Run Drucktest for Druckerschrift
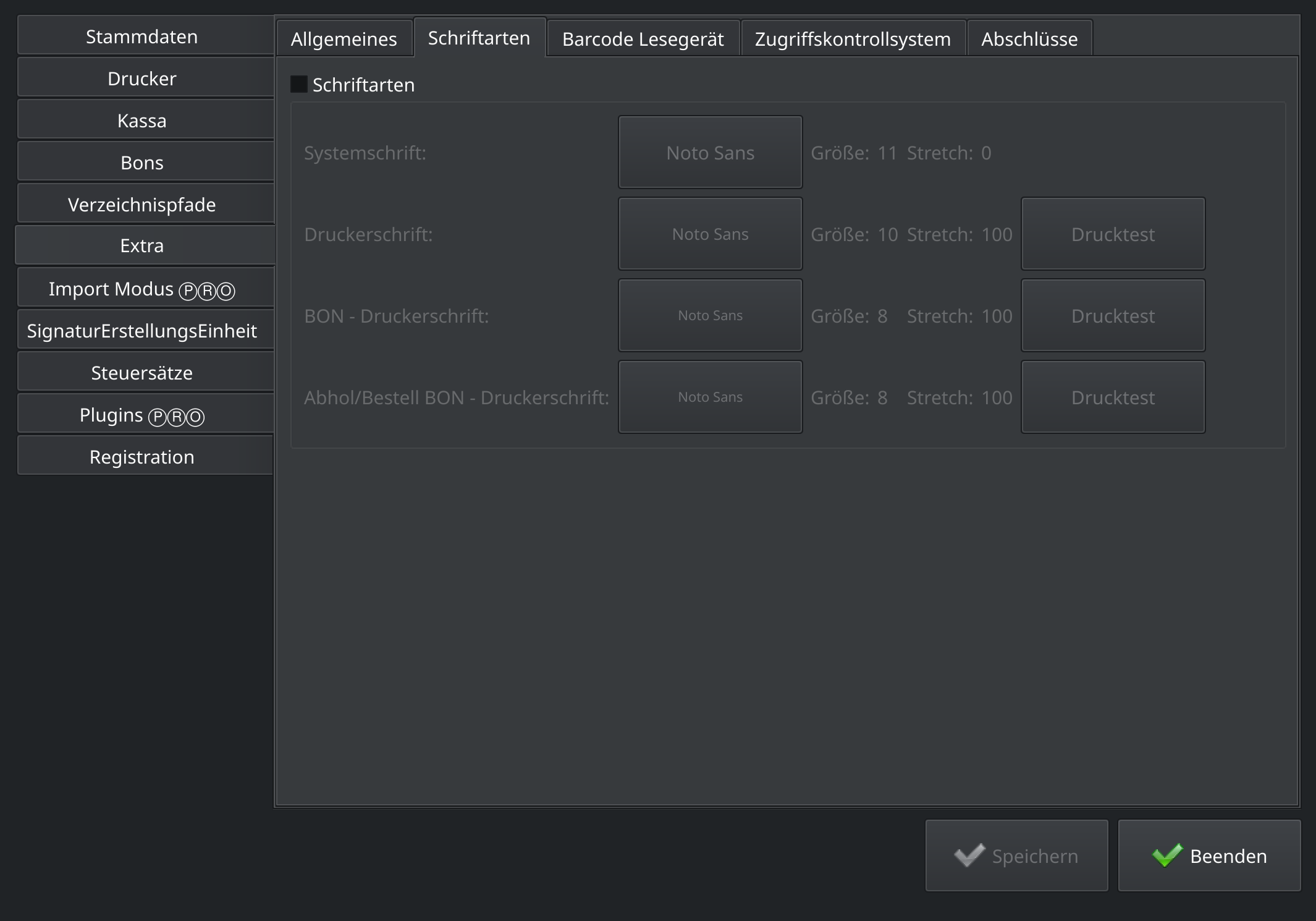This screenshot has height=921, width=1316. (1113, 234)
